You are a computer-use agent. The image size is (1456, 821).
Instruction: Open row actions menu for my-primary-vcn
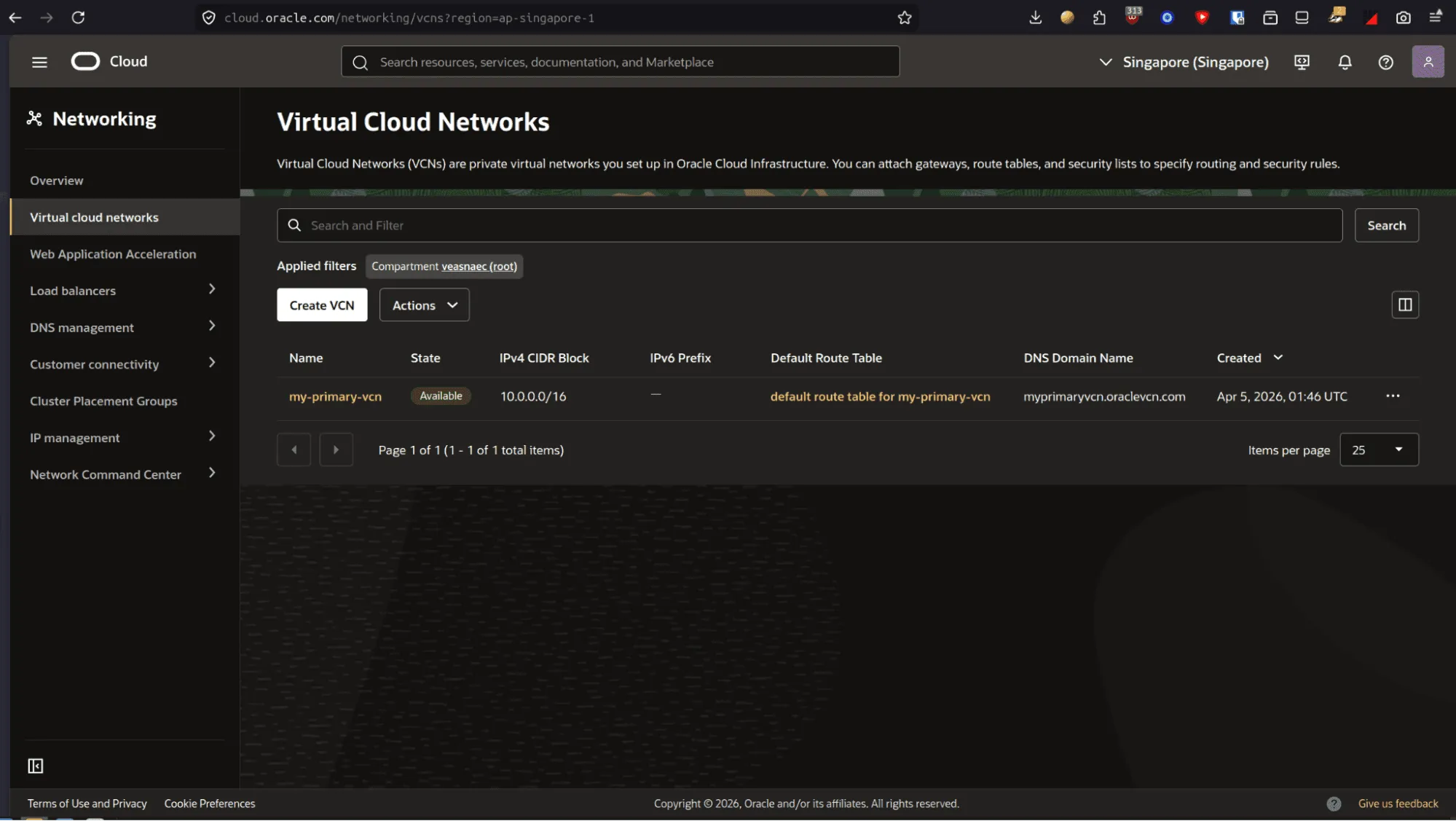(1393, 396)
